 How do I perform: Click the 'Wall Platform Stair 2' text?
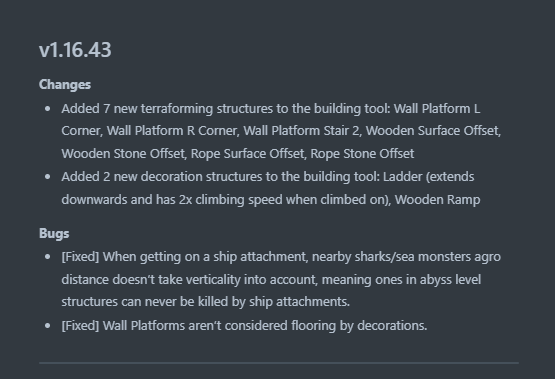point(301,131)
